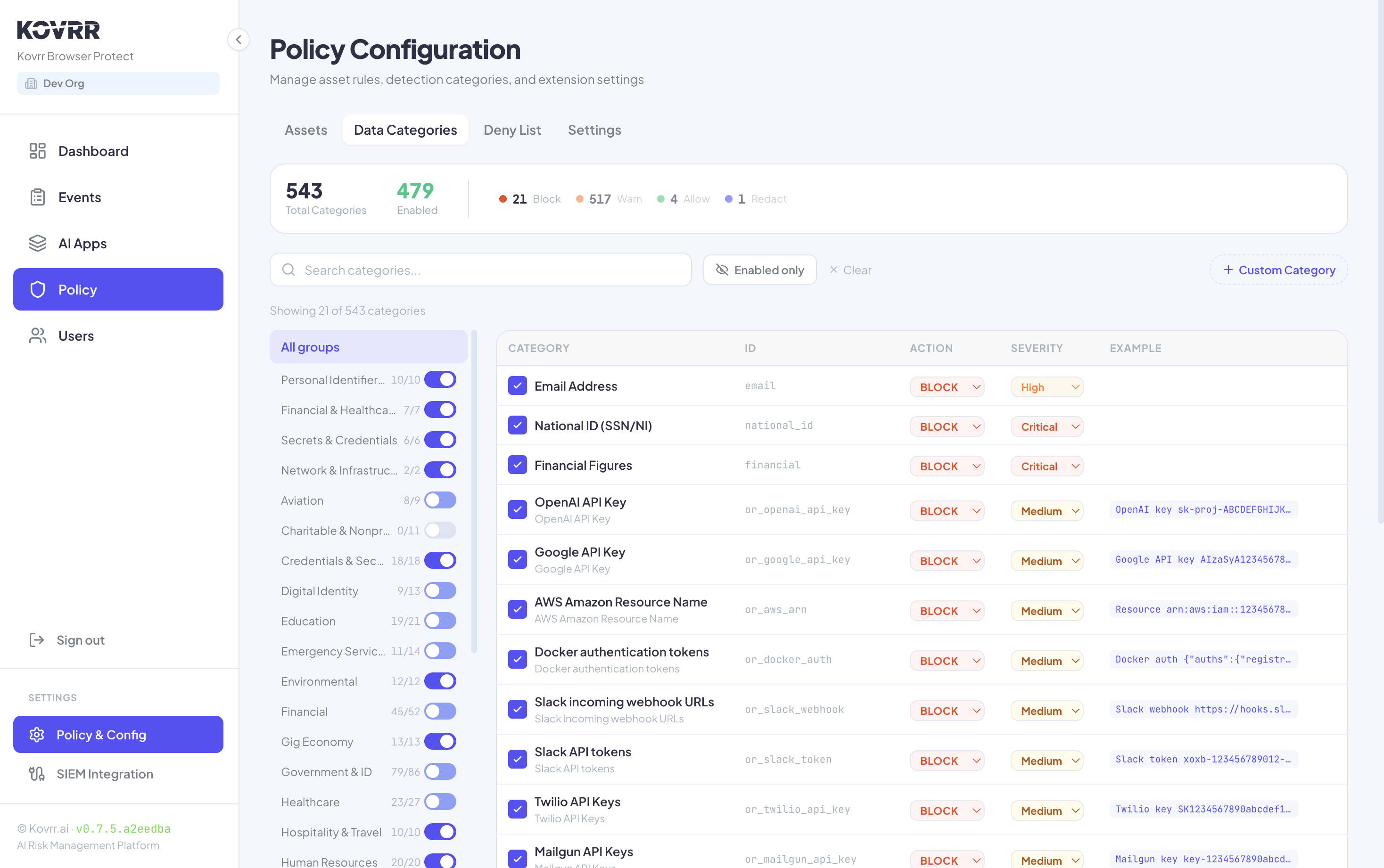Image resolution: width=1384 pixels, height=868 pixels.
Task: Click the eye-off icon in Enabled only
Action: (x=722, y=270)
